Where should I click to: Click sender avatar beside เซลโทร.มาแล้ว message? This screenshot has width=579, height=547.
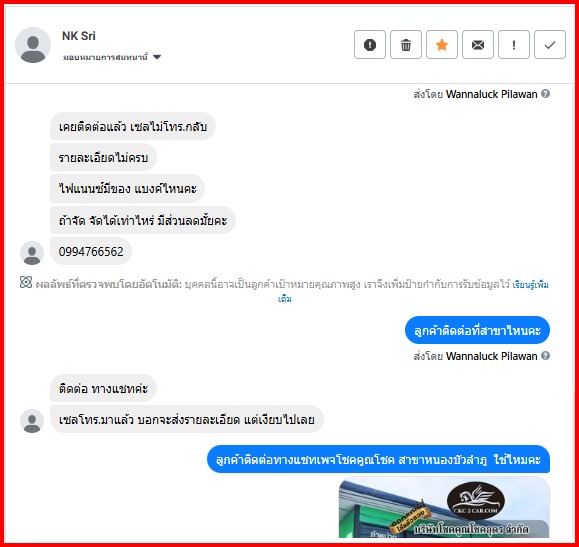(x=32, y=421)
